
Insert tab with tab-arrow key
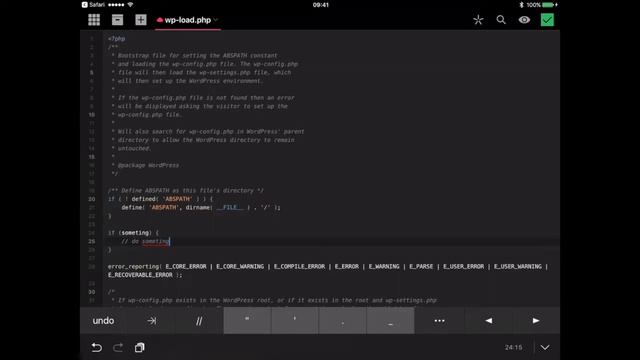151,321
